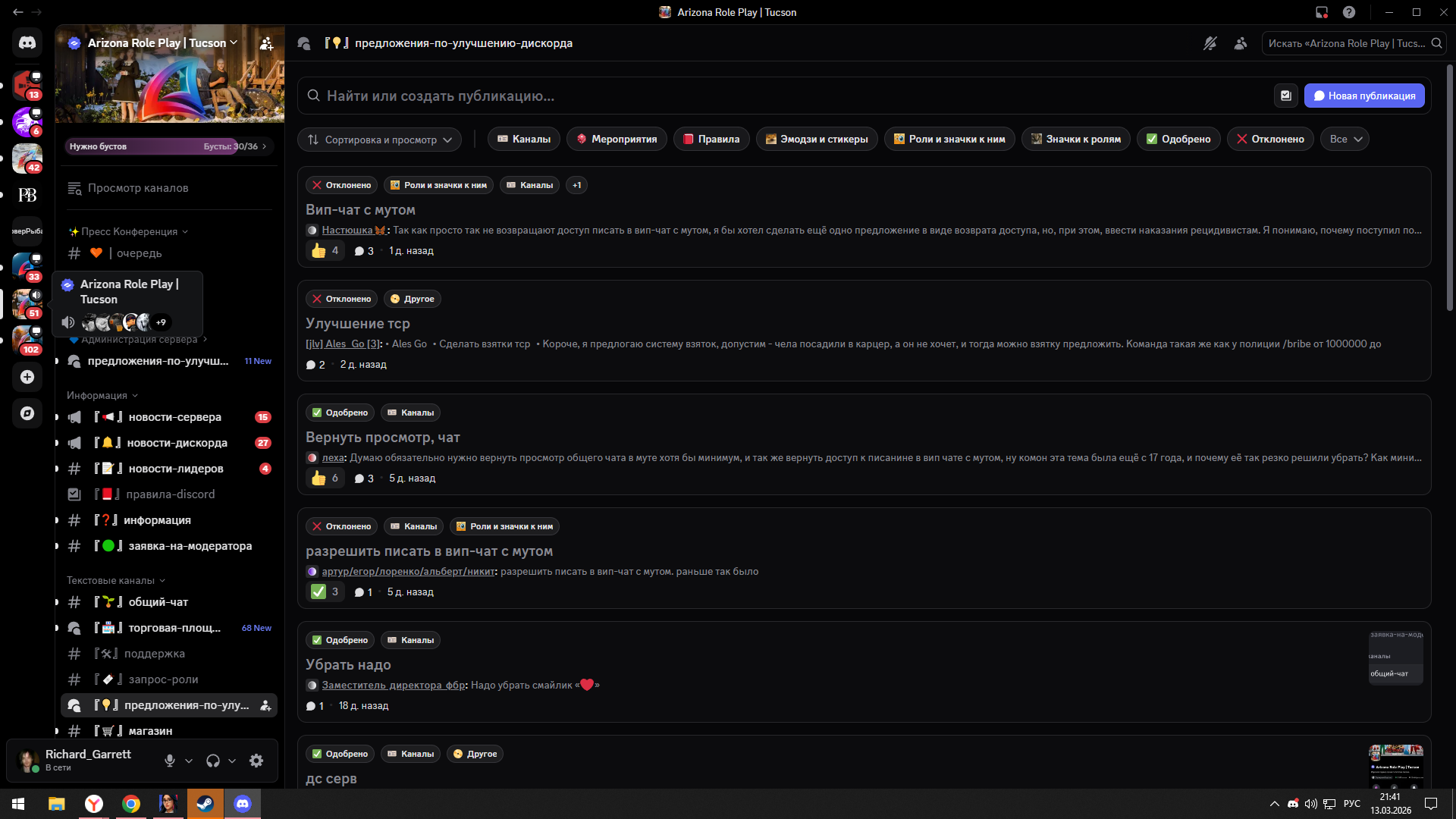Click the forum guidelines icon beside Новая публикация
Image resolution: width=1456 pixels, height=819 pixels.
click(1286, 96)
